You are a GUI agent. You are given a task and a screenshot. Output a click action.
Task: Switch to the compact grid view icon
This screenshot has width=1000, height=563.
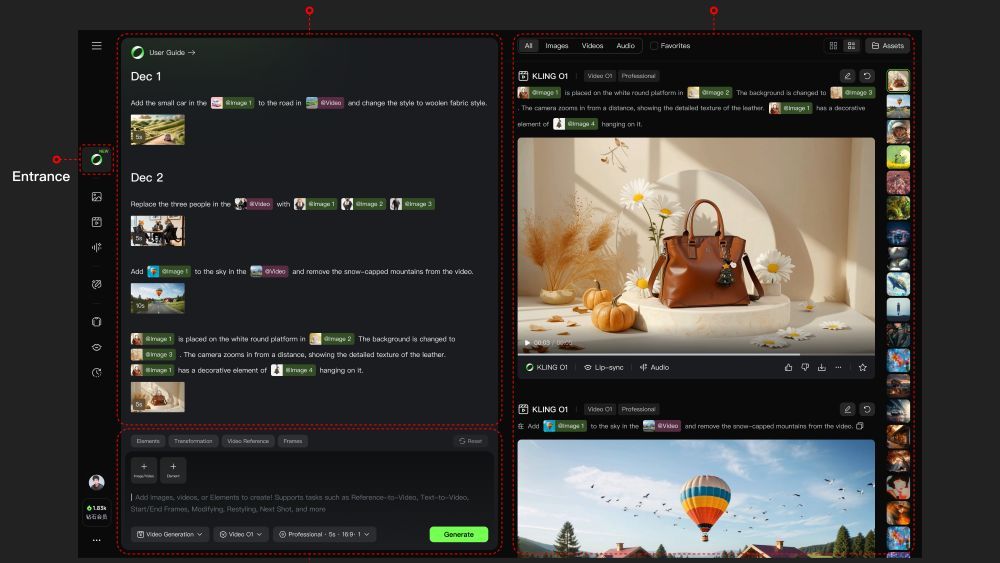[833, 46]
